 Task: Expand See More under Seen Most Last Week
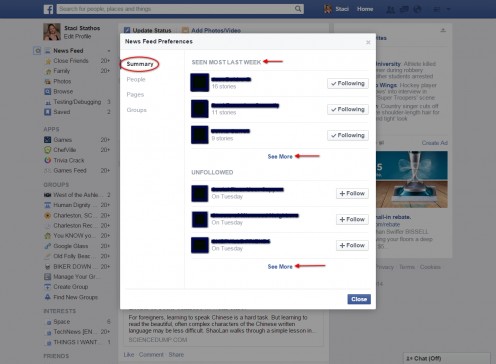point(280,157)
